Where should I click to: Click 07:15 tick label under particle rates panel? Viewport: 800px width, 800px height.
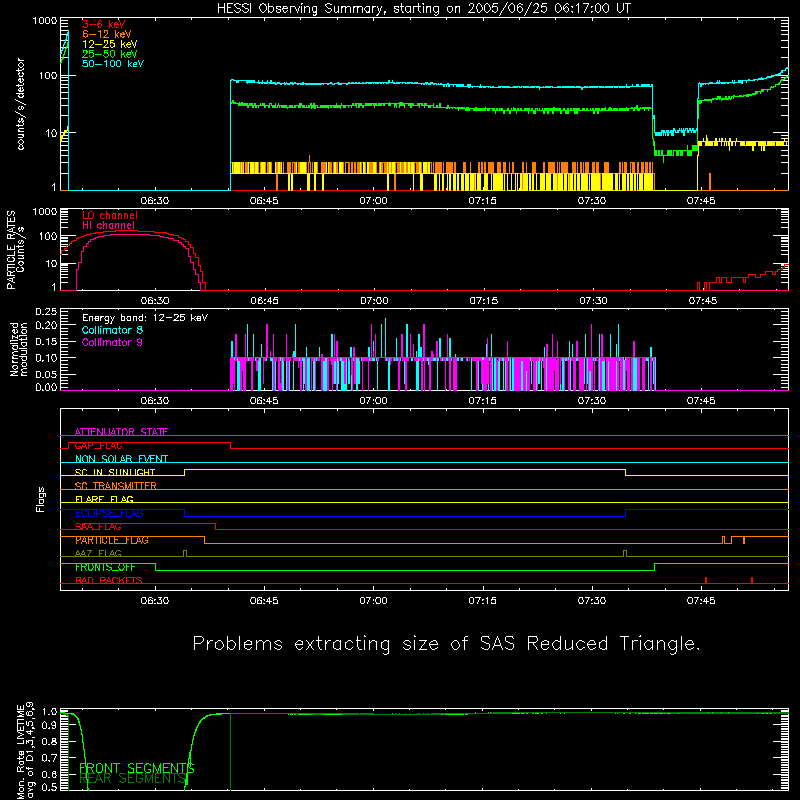tap(483, 301)
